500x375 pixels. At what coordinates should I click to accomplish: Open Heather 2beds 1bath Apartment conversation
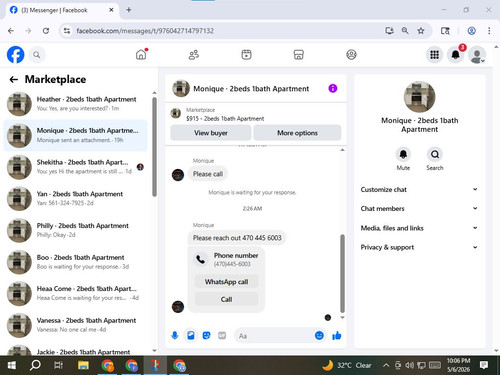click(76, 104)
